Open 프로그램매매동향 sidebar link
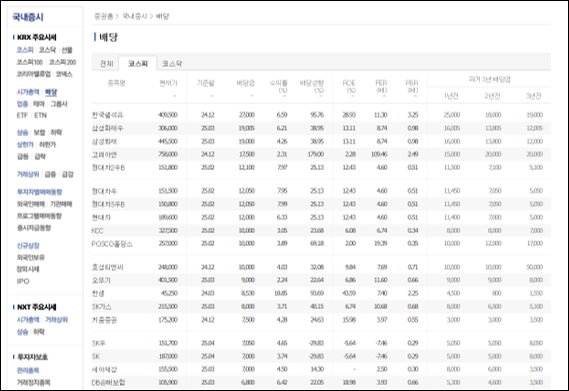Screen dimensions: 569x391 click(x=39, y=216)
